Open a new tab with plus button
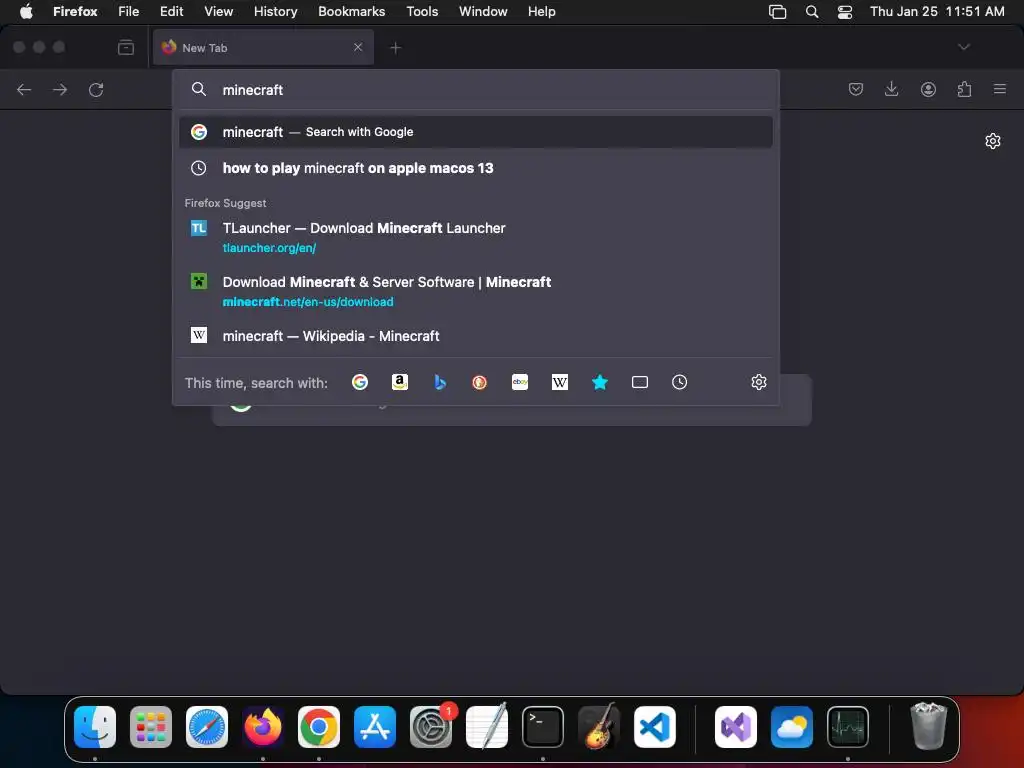The height and width of the screenshot is (768, 1024). (x=395, y=48)
